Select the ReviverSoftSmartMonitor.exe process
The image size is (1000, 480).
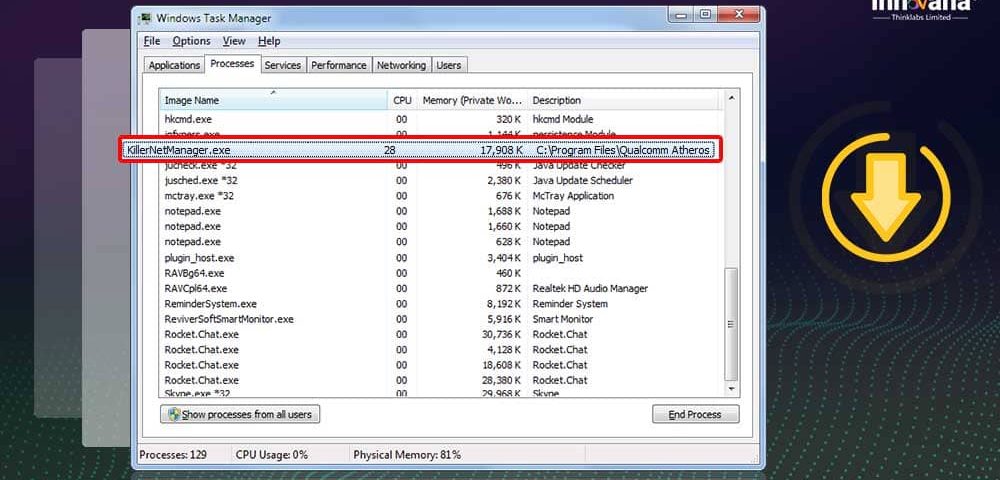[x=440, y=319]
